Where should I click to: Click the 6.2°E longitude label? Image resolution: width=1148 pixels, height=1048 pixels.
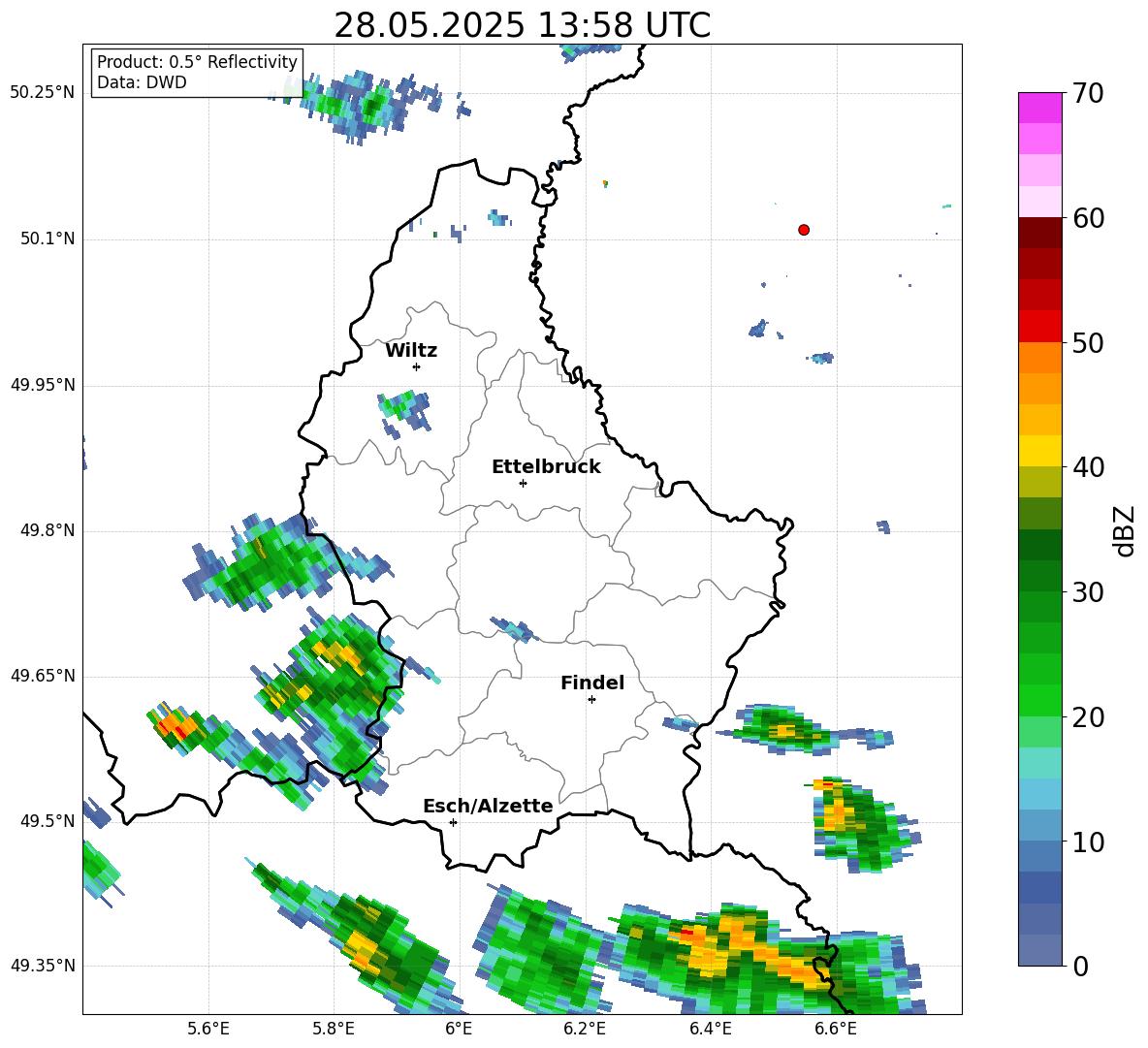point(585,1030)
